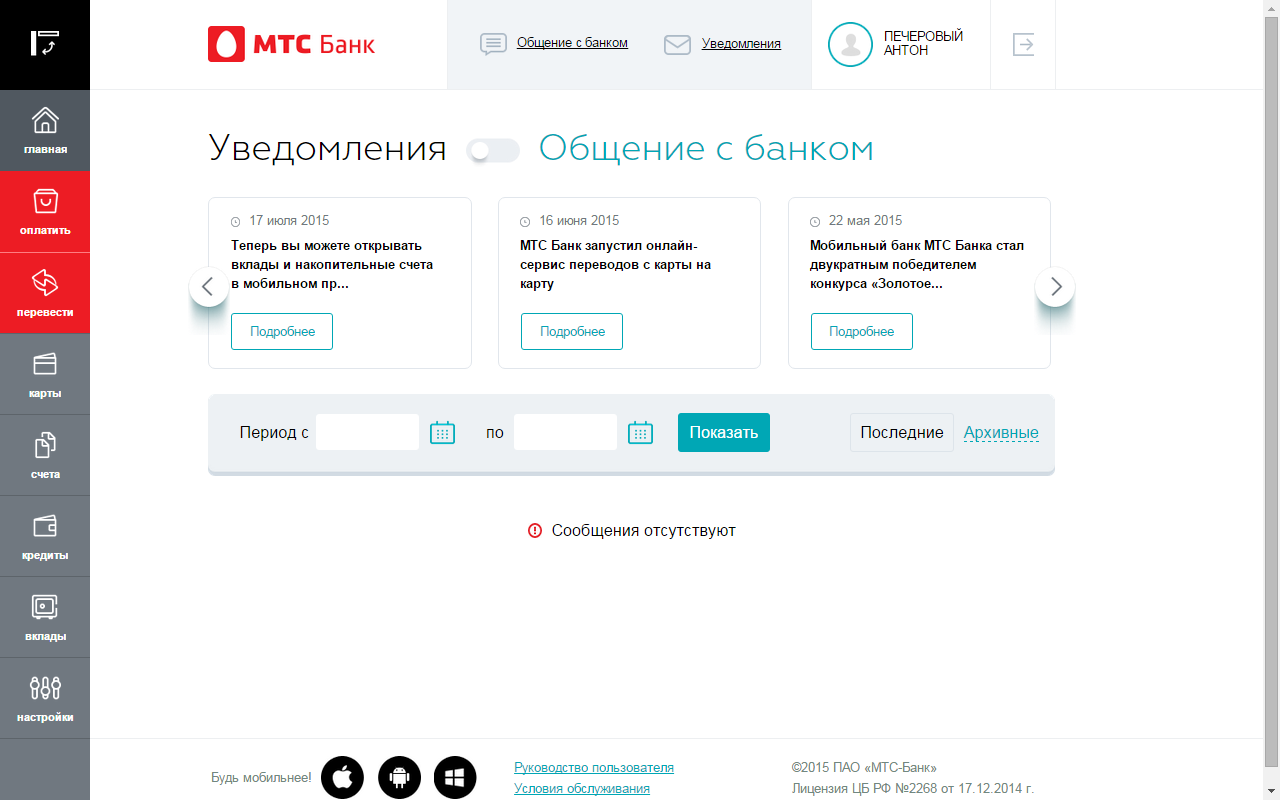Go to 'карты' cards section
1280x800 pixels.
[45, 373]
